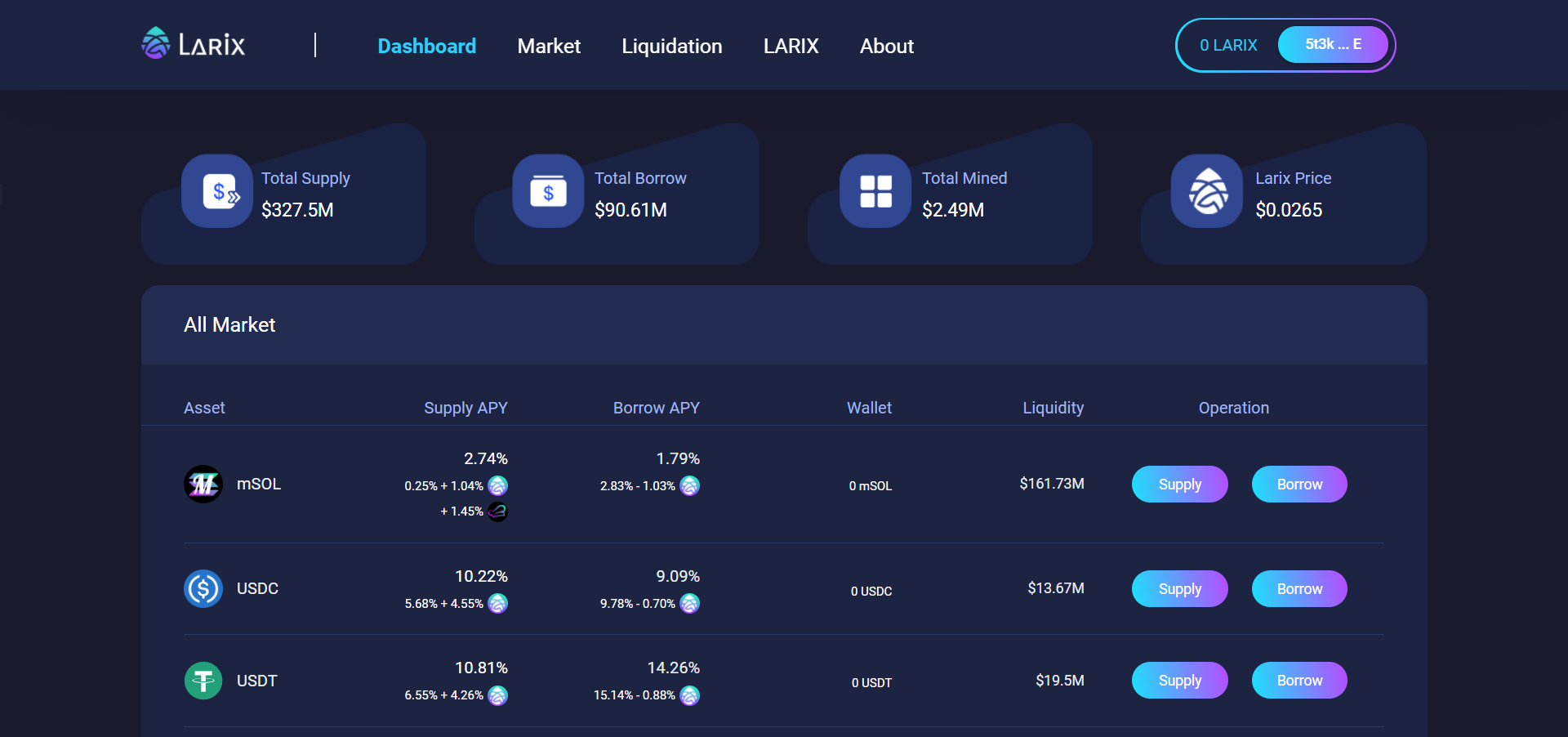Open the Dashboard tab
Viewport: 1568px width, 737px height.
coord(426,46)
